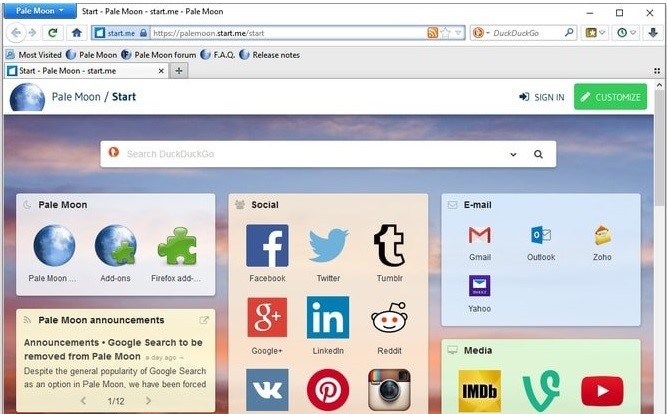
Task: Go to previous announcement with left chevron
Action: [83, 400]
